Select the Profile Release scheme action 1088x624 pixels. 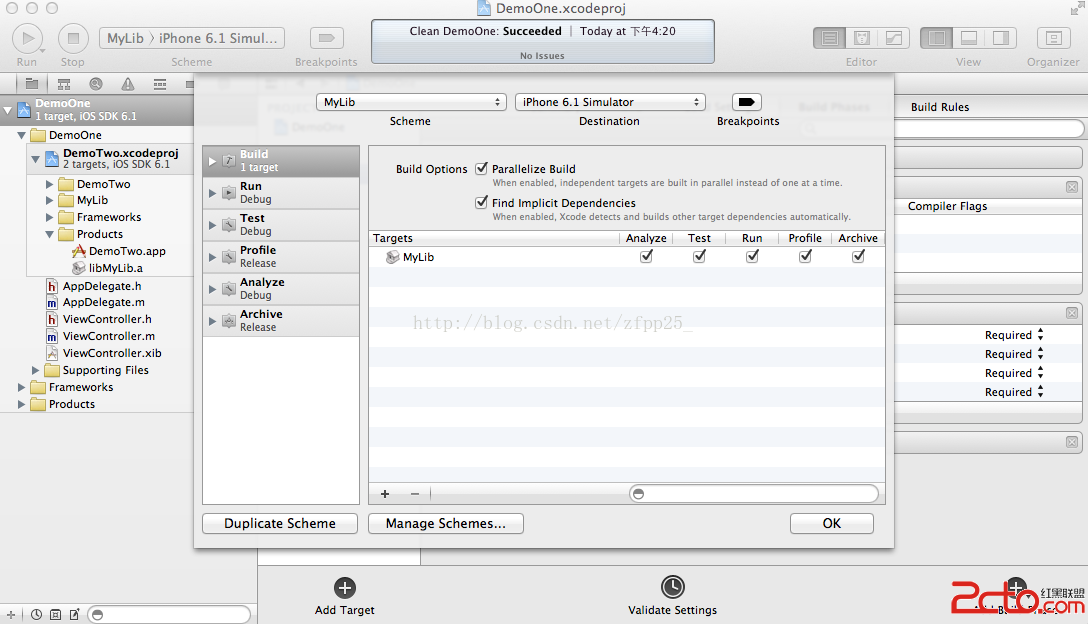[x=280, y=256]
